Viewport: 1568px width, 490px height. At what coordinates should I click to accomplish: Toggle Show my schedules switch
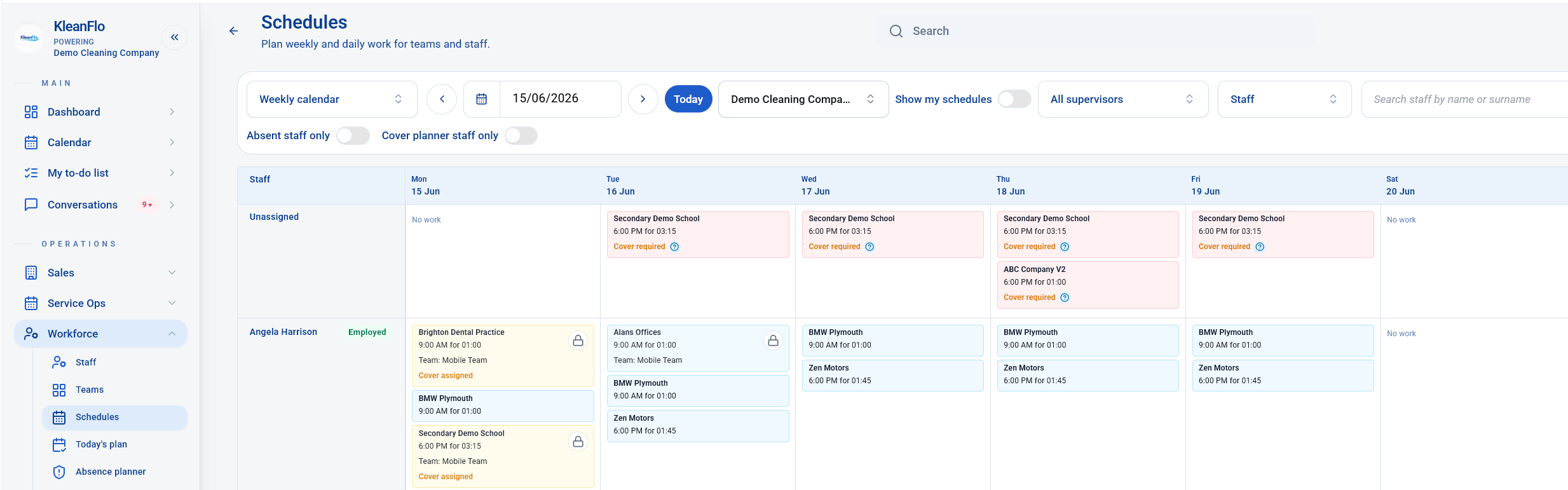1014,99
